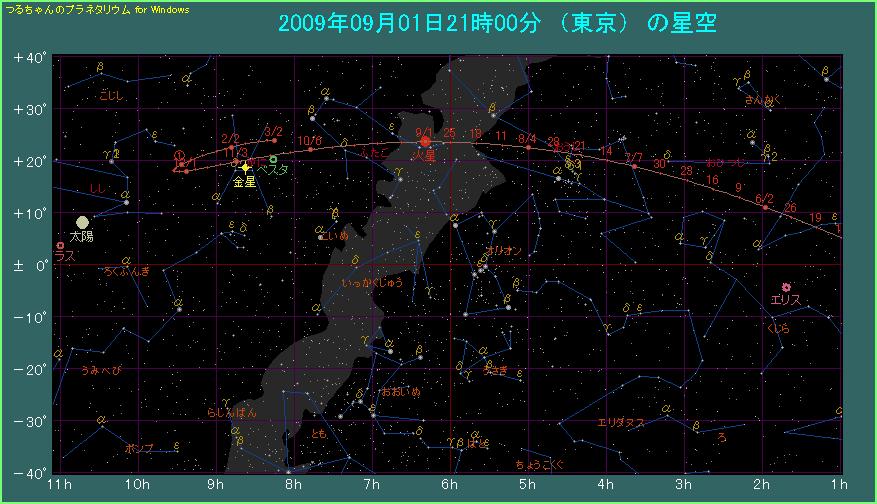The height and width of the screenshot is (504, 877).
Task: Click the Sun (太陽) disc icon
Action: coord(82,222)
